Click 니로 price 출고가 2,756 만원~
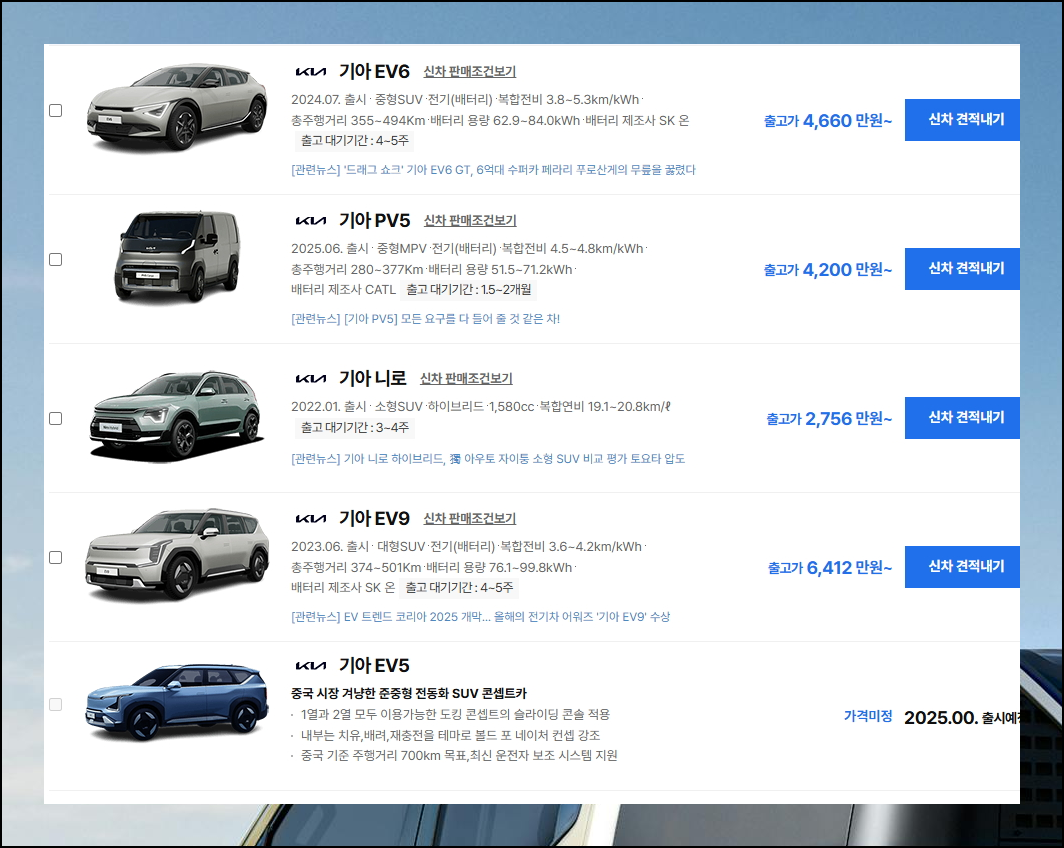1064x848 pixels. pos(829,419)
